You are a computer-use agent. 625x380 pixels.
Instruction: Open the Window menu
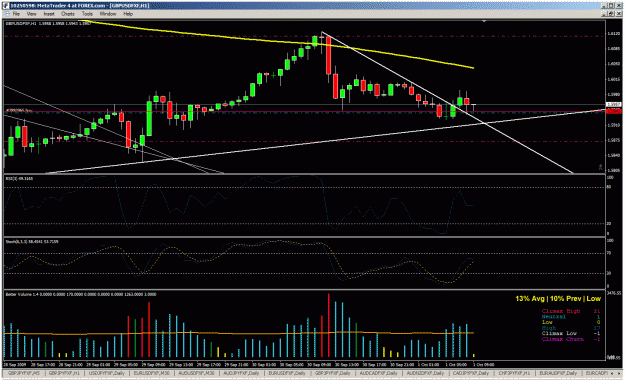point(108,14)
